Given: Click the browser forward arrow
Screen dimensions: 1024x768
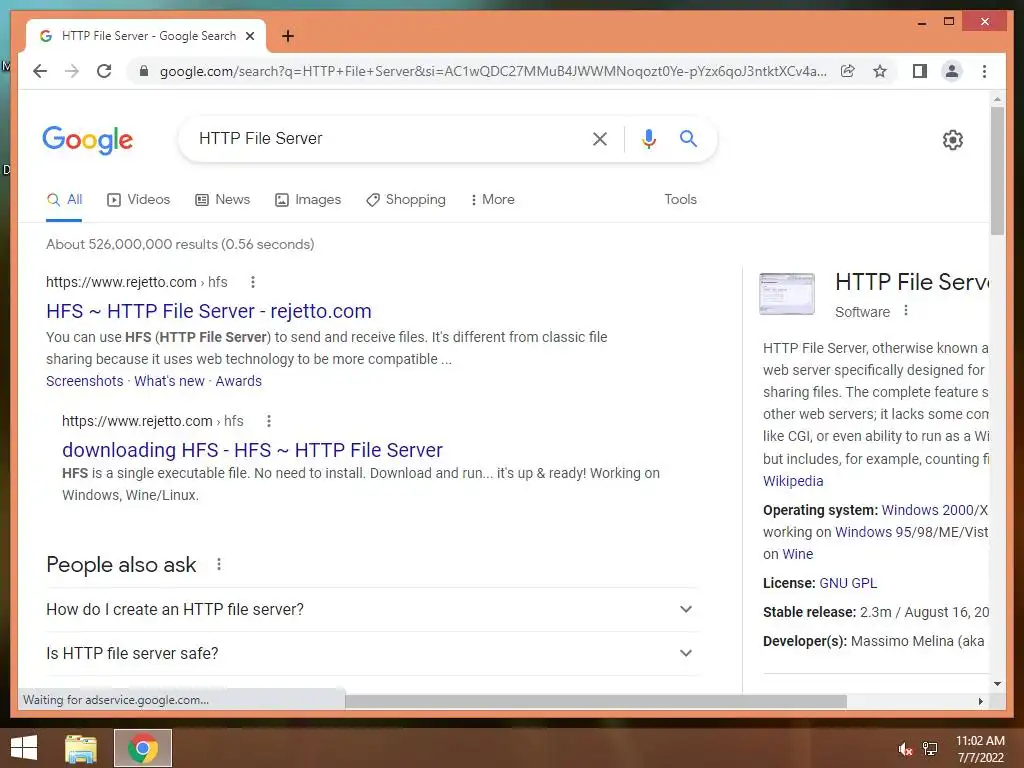Looking at the screenshot, I should click(72, 71).
